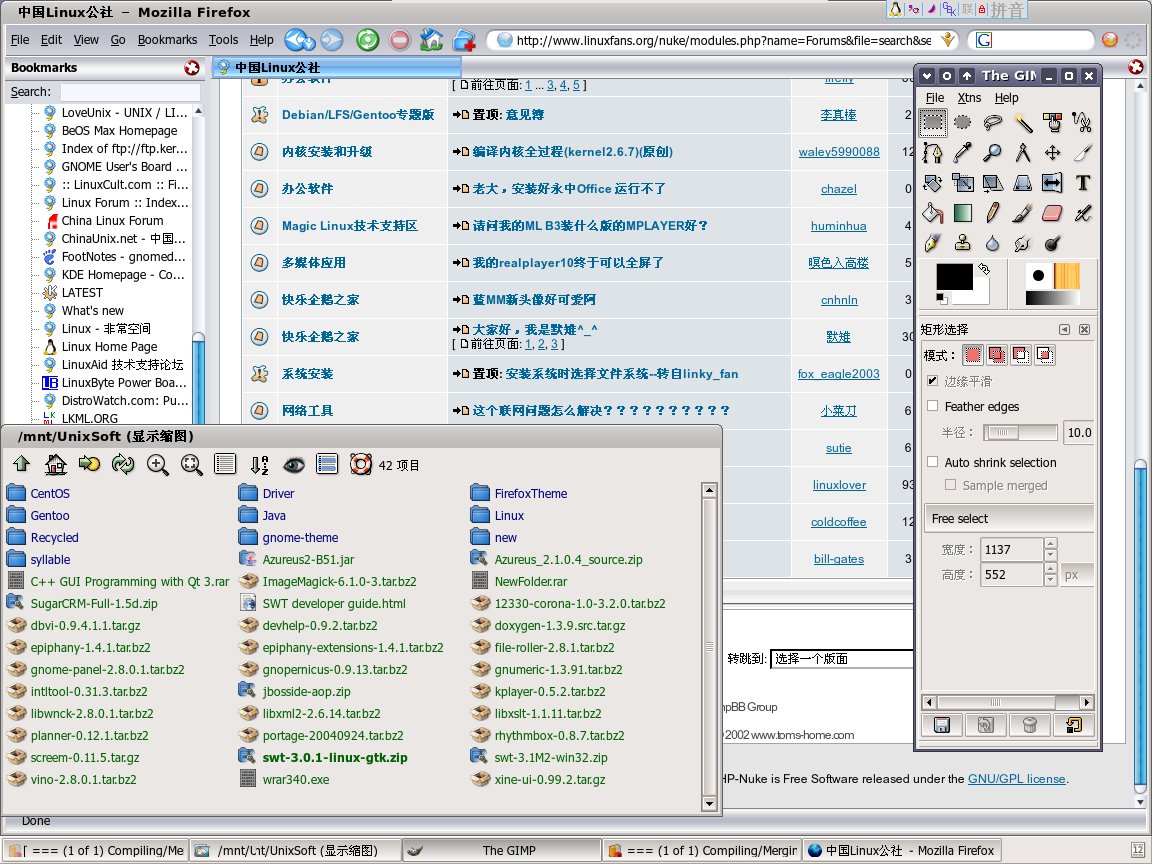Select the Intelligent Scissors tool

pos(1082,122)
